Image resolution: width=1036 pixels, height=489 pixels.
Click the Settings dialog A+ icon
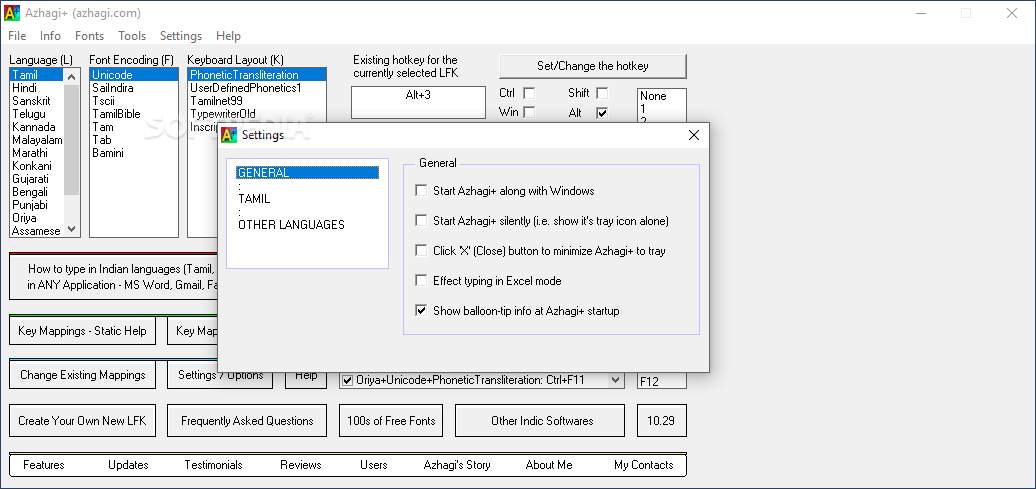pyautogui.click(x=229, y=135)
